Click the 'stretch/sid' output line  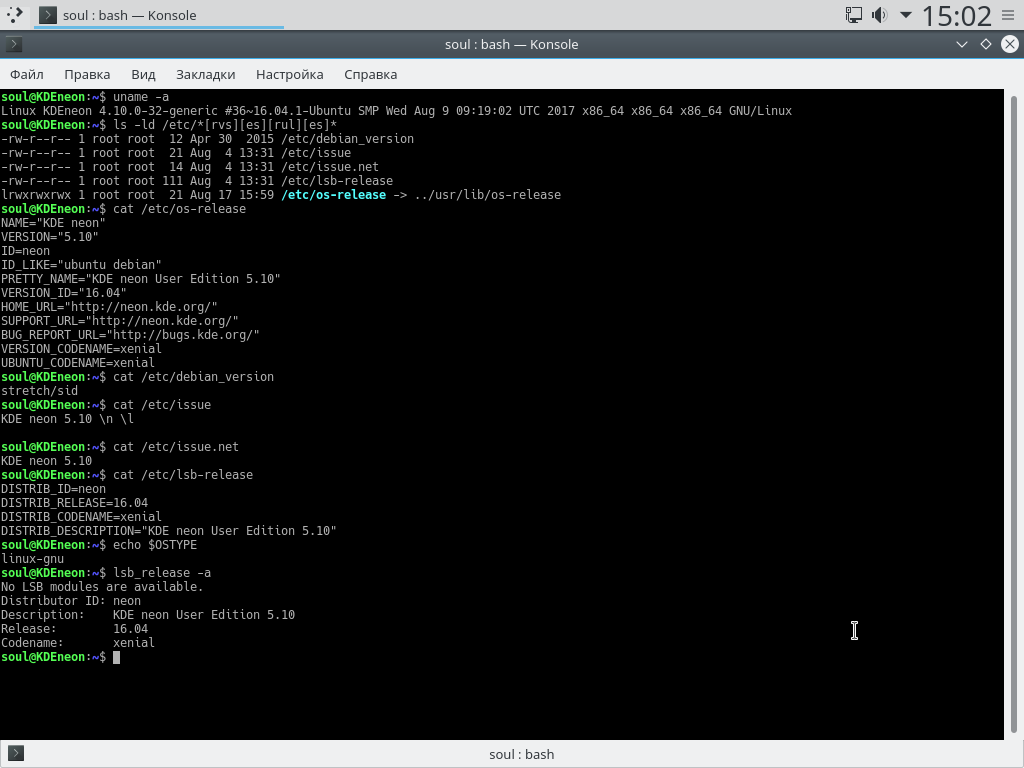click(x=39, y=391)
